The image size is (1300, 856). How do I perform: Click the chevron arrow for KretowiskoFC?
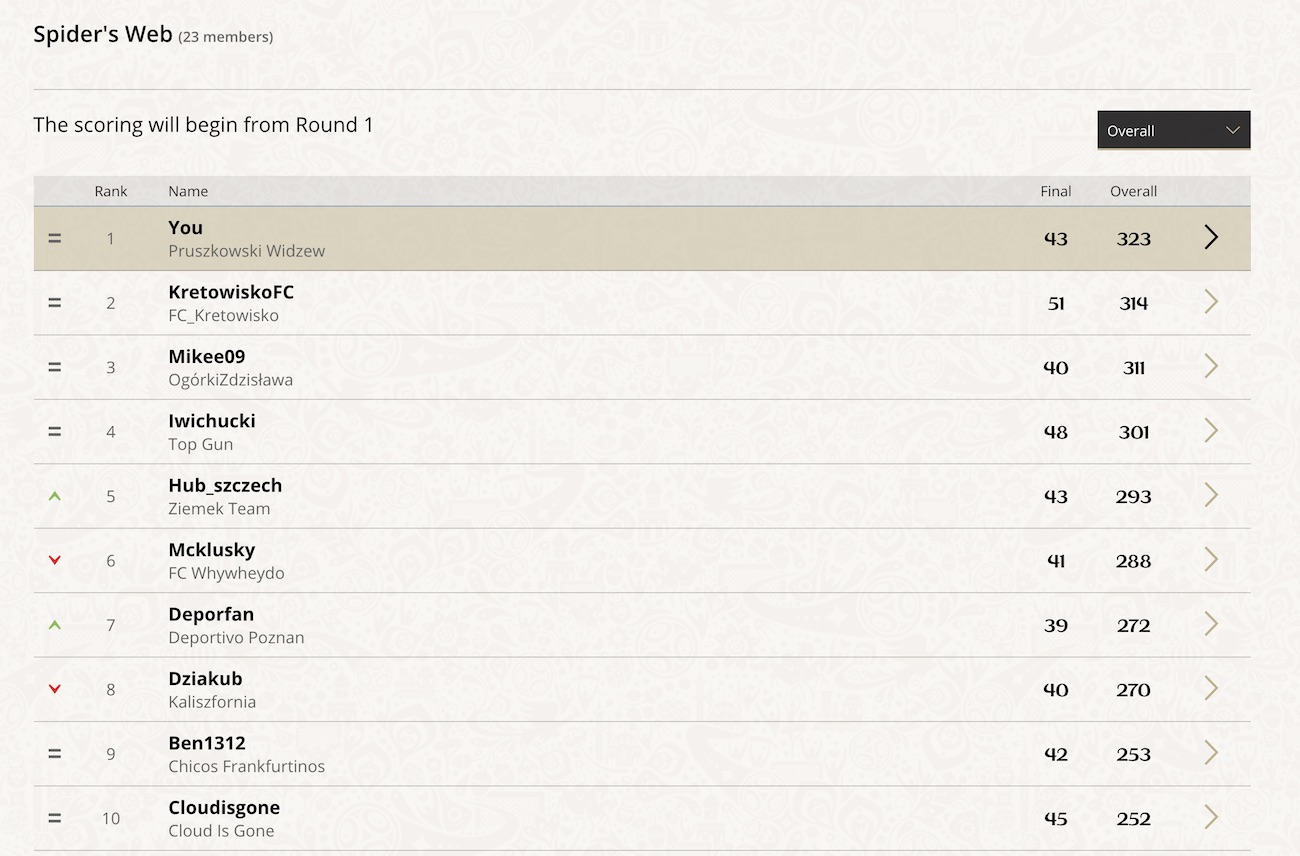tap(1211, 302)
